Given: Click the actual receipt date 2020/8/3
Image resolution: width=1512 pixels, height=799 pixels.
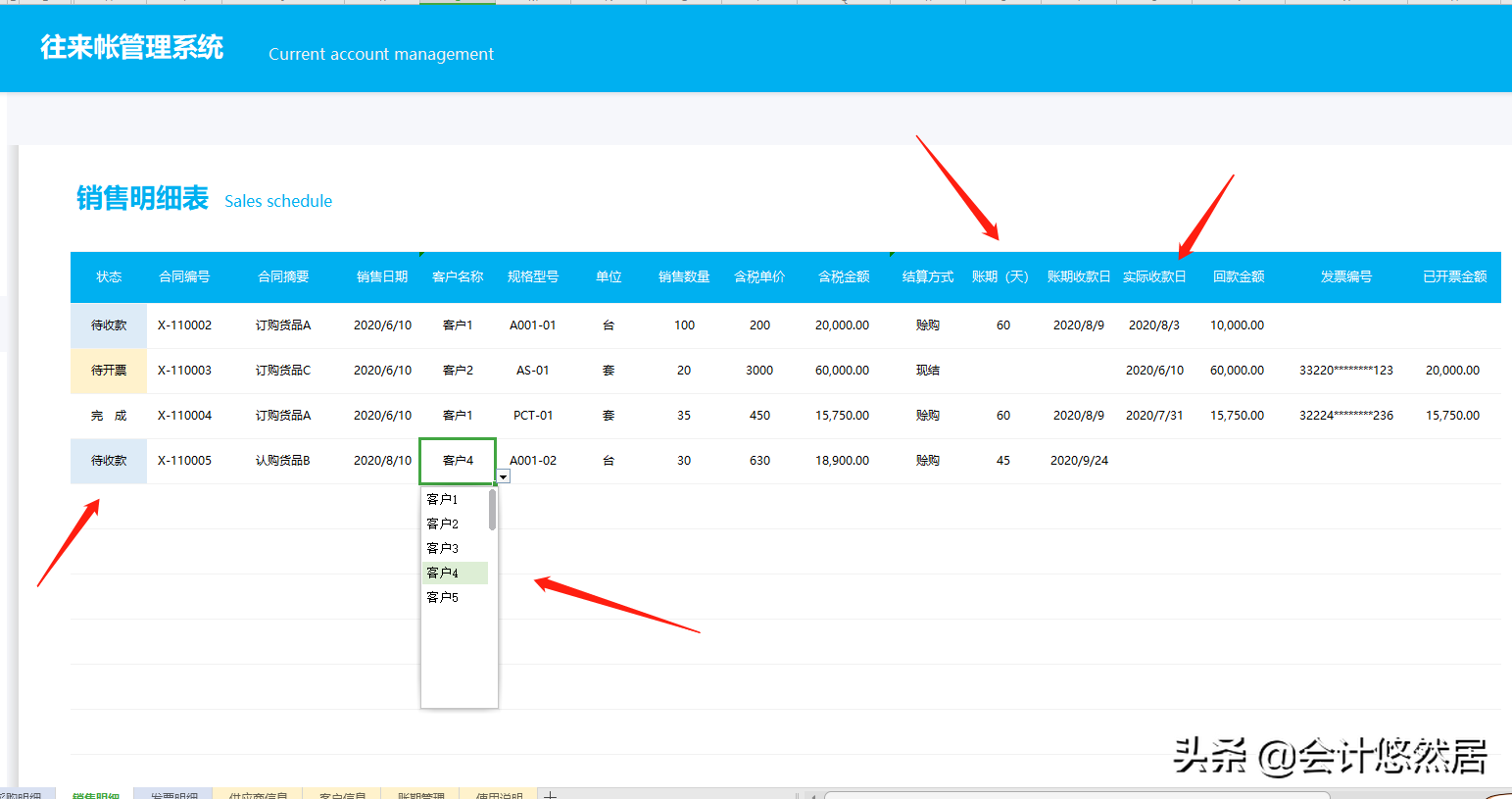Looking at the screenshot, I should [x=1154, y=325].
